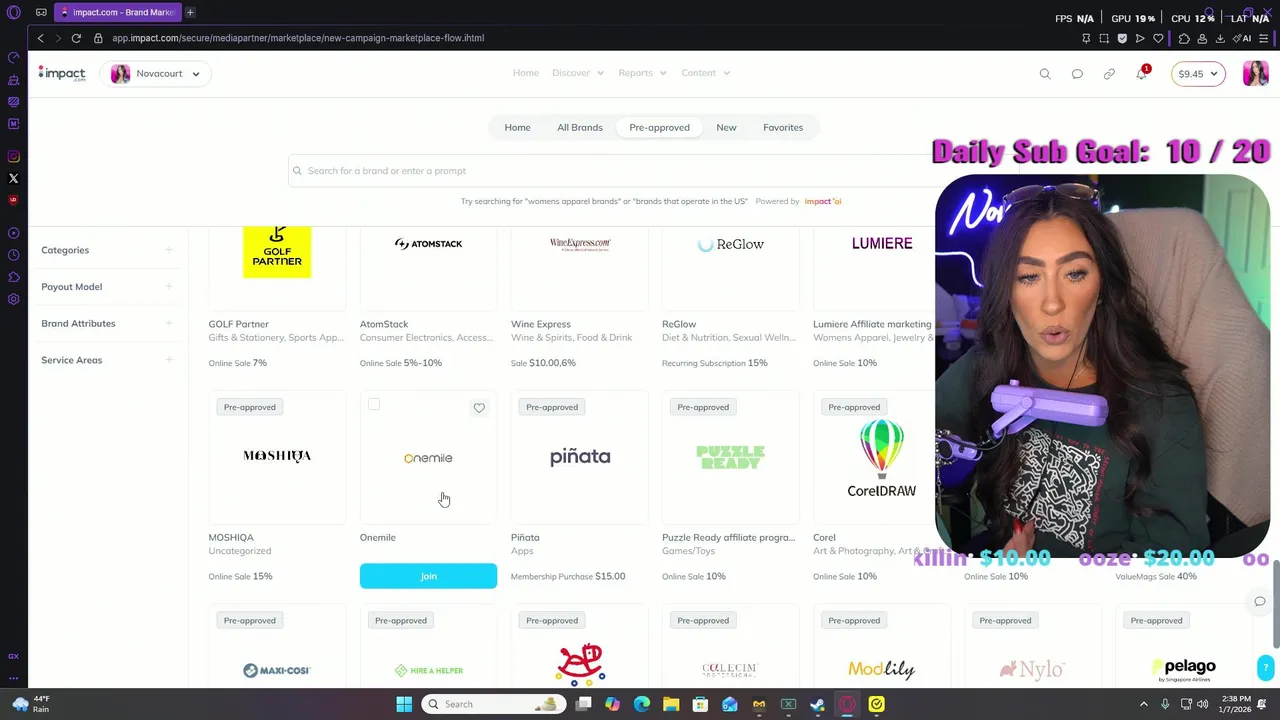Favorite Onemile with the heart icon

479,407
